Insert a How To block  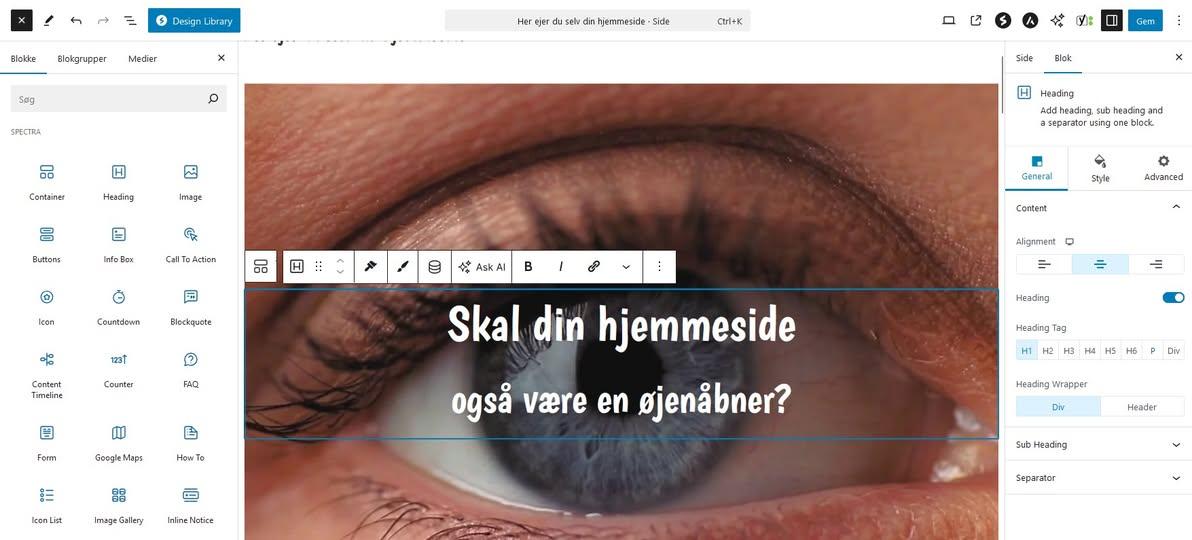click(191, 443)
